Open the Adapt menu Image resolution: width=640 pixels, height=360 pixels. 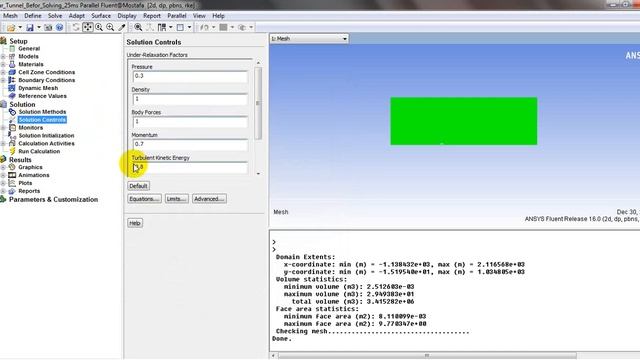tap(76, 16)
